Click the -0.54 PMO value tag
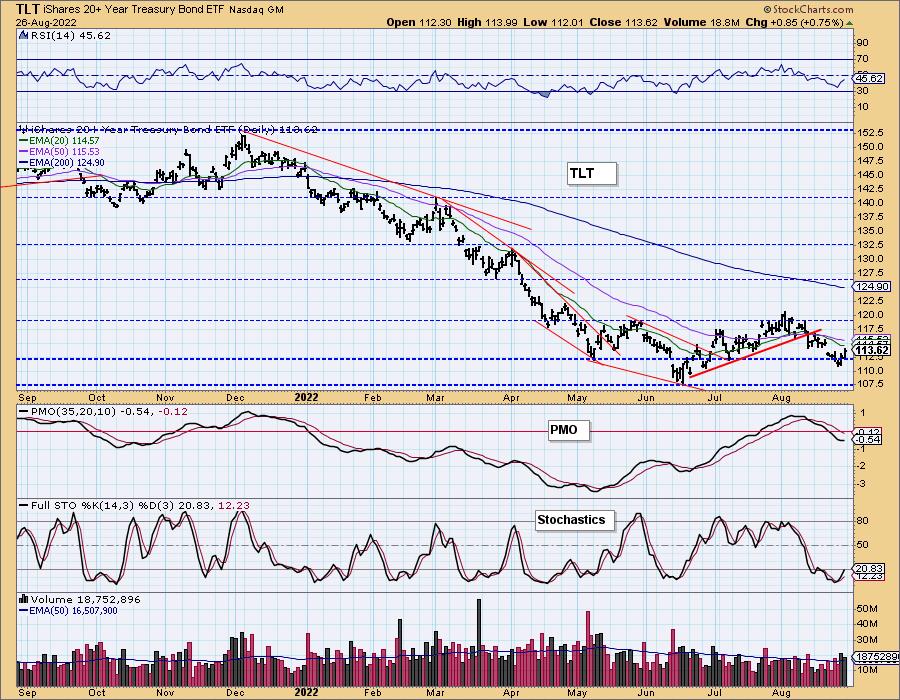Viewport: 900px width, 700px height. click(x=868, y=440)
